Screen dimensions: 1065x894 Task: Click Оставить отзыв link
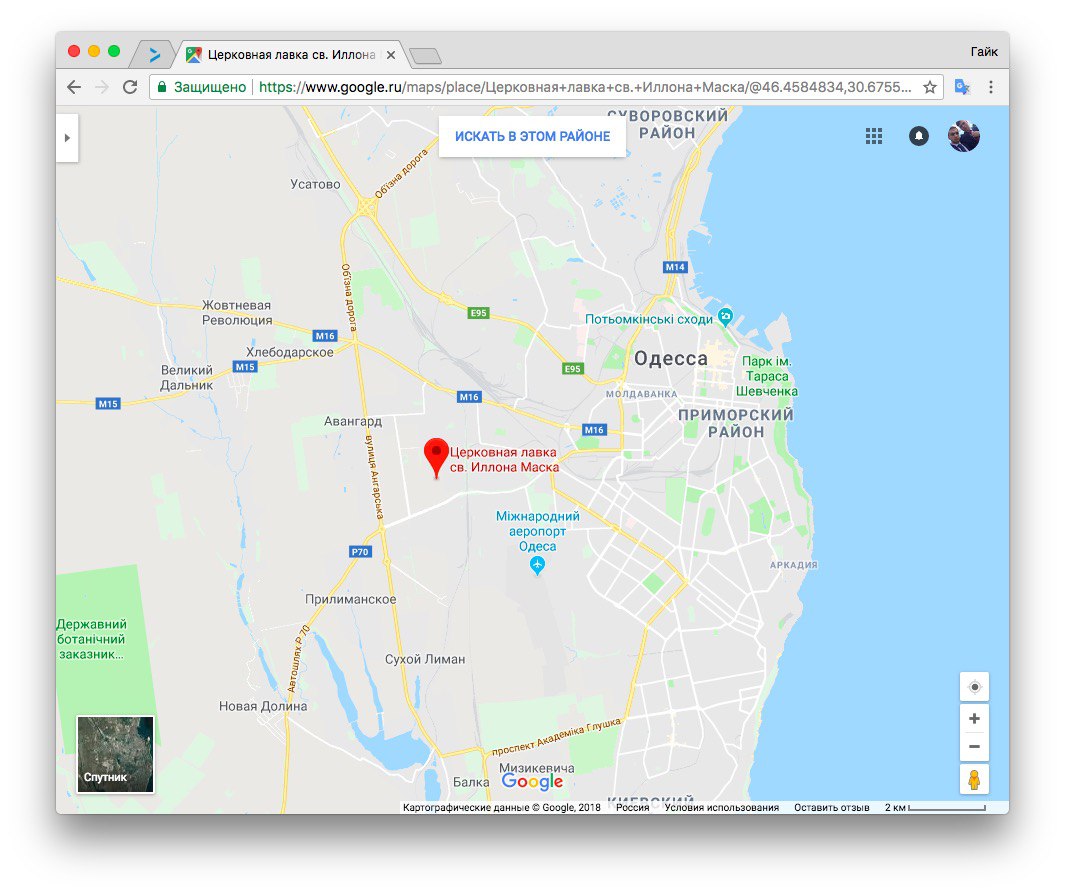(x=831, y=808)
